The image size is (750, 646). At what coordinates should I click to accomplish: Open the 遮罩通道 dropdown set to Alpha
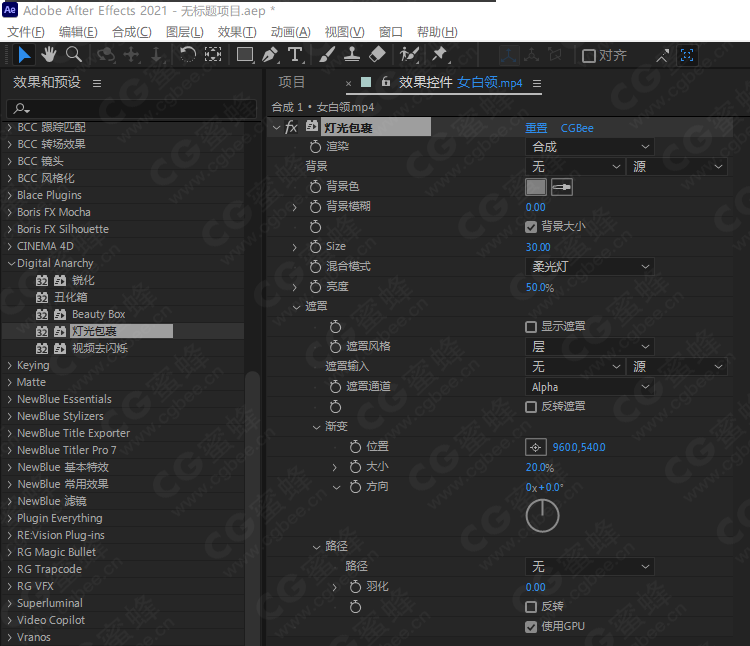590,387
